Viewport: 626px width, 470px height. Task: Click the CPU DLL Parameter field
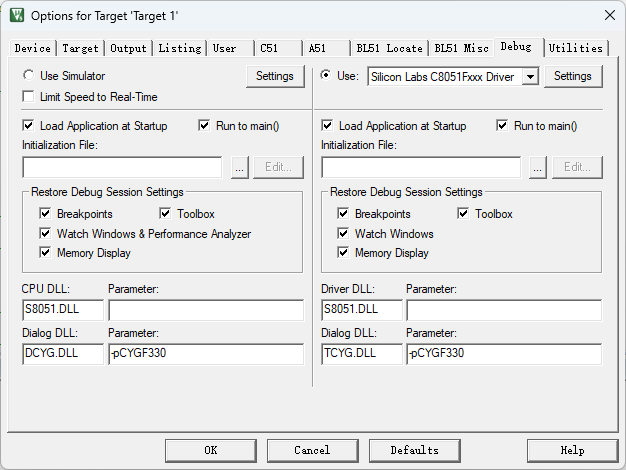[206, 310]
